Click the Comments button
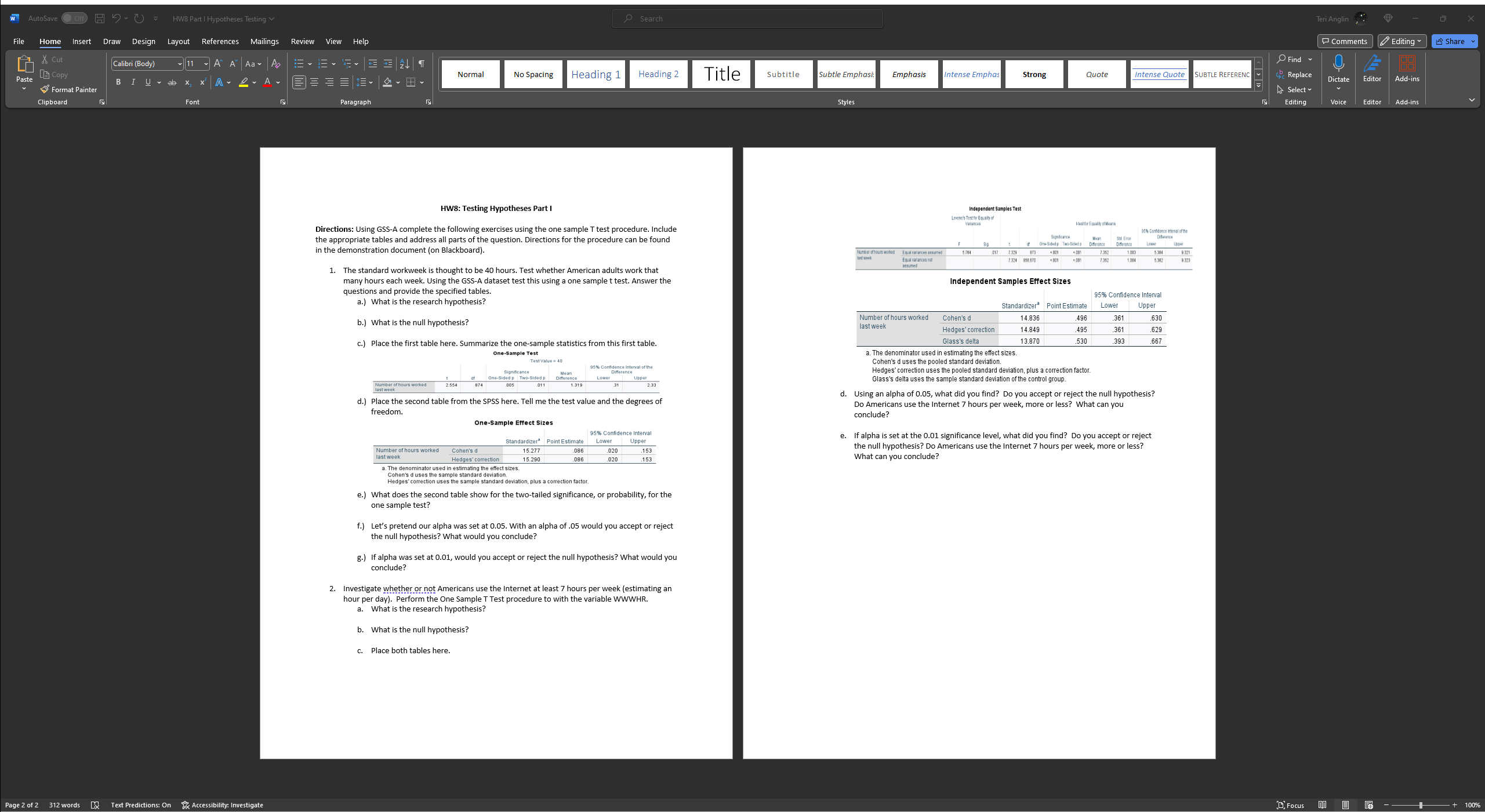This screenshot has height=812, width=1485. [1344, 41]
